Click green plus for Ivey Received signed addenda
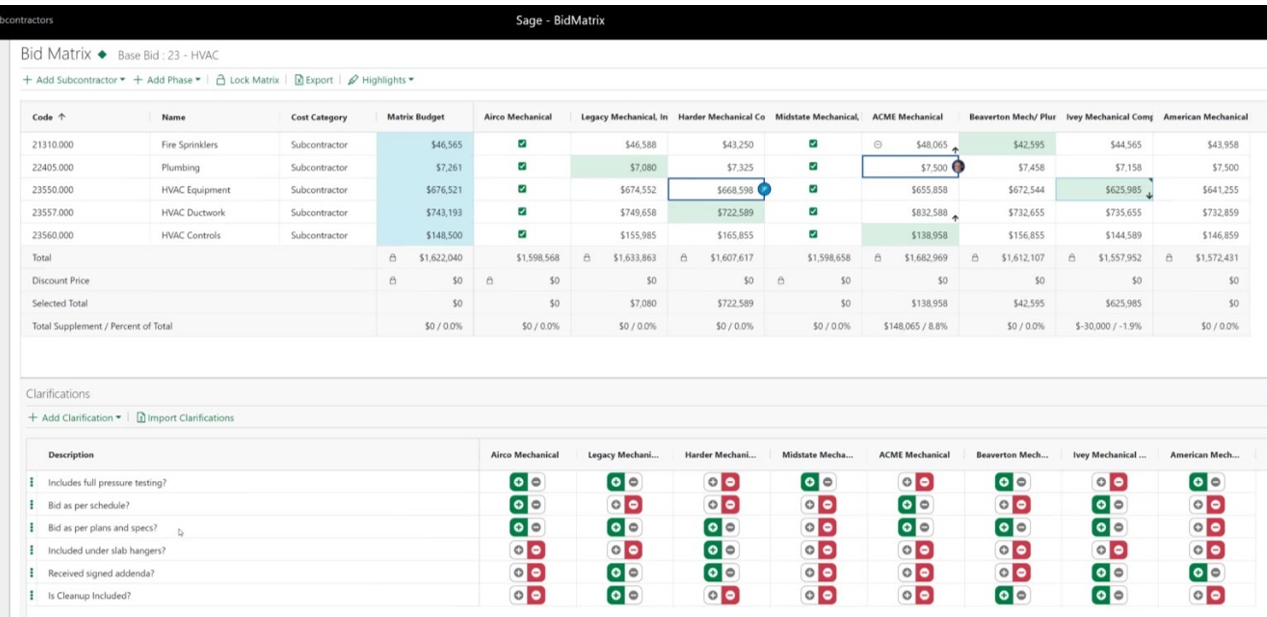1267x617 pixels. pyautogui.click(x=1100, y=573)
